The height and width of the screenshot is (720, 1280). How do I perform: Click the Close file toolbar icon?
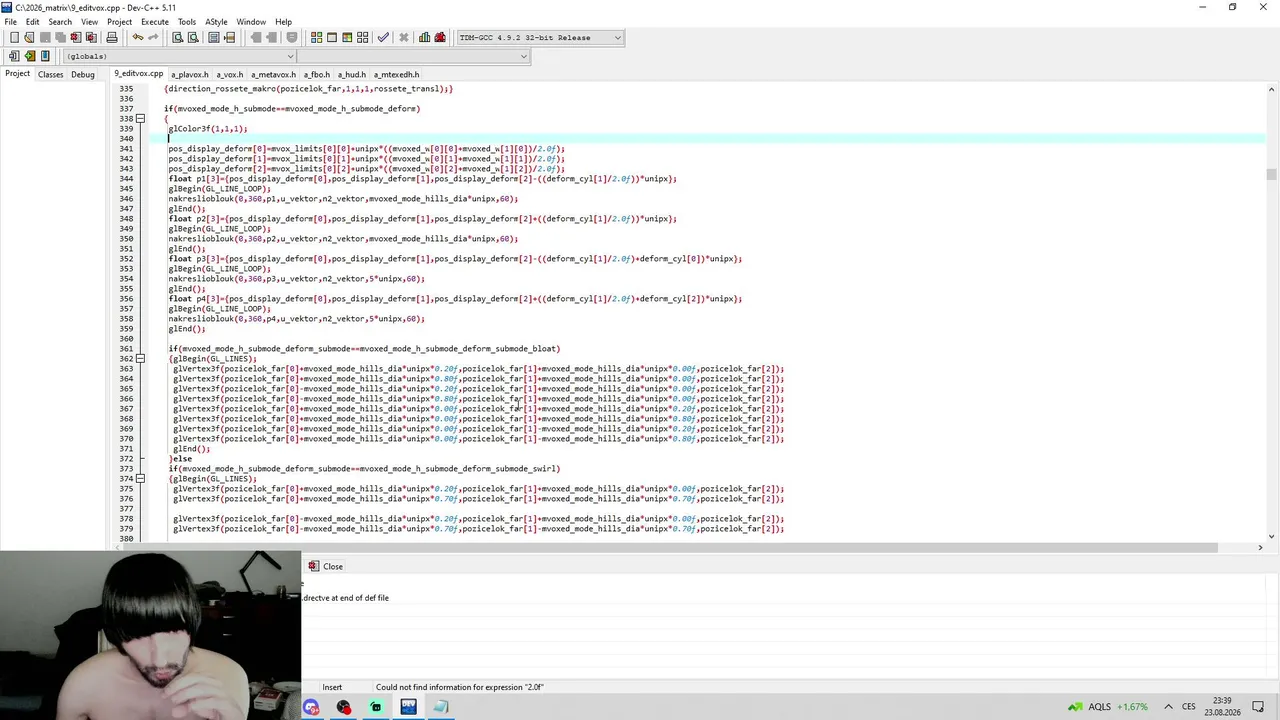76,38
